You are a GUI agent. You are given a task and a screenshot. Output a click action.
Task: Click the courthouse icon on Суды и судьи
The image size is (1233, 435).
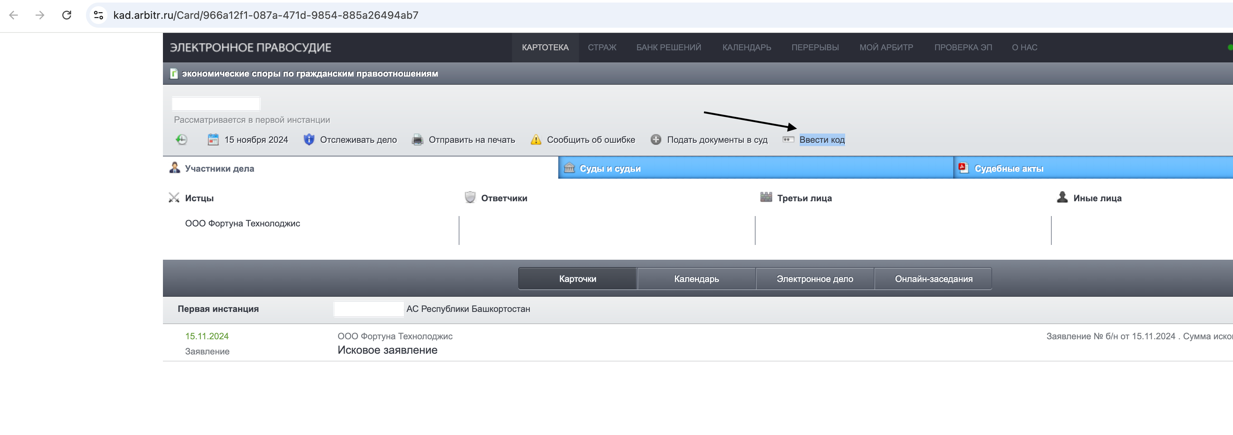(569, 168)
